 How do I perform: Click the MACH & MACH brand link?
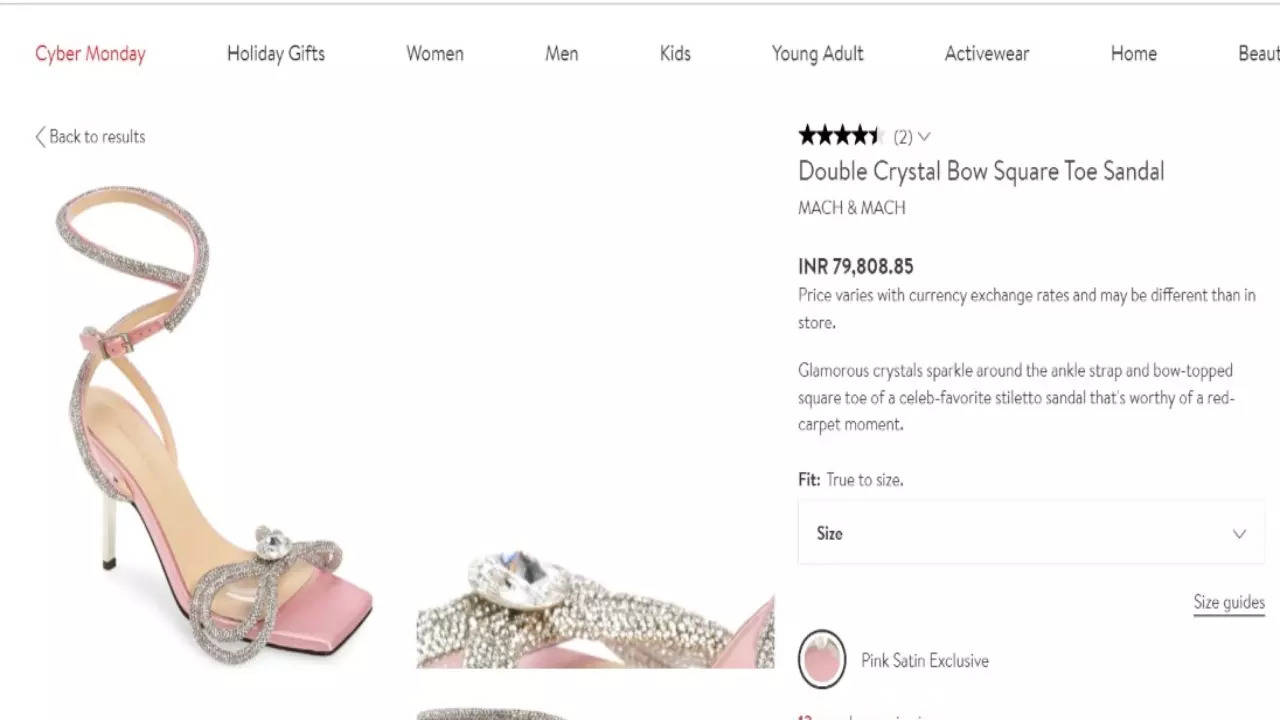851,208
